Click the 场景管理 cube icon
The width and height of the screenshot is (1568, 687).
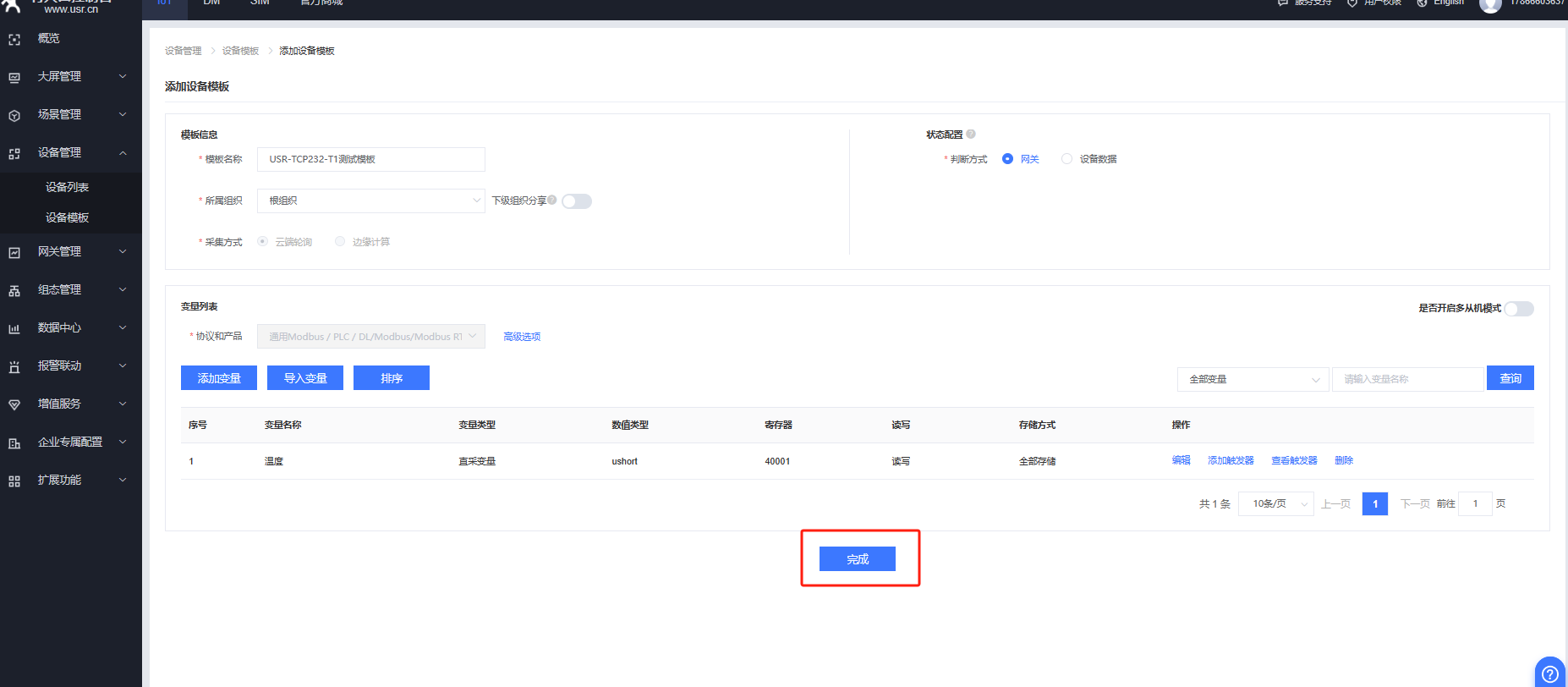(x=14, y=115)
